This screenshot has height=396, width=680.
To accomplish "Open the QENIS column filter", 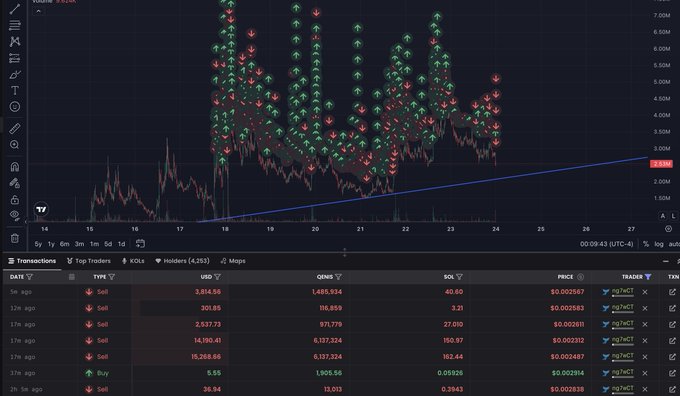I will click(338, 277).
